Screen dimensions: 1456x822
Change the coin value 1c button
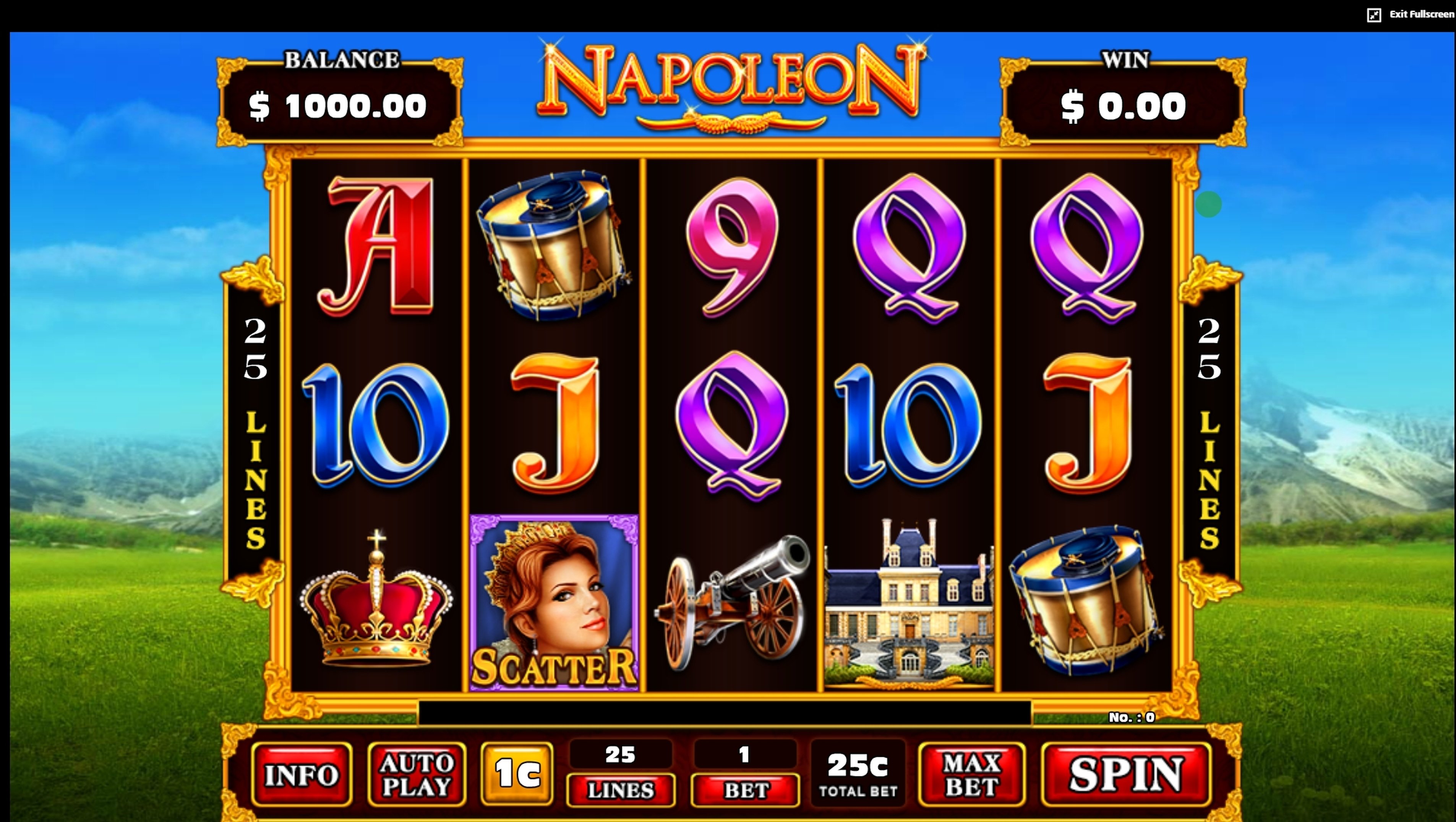tap(517, 773)
